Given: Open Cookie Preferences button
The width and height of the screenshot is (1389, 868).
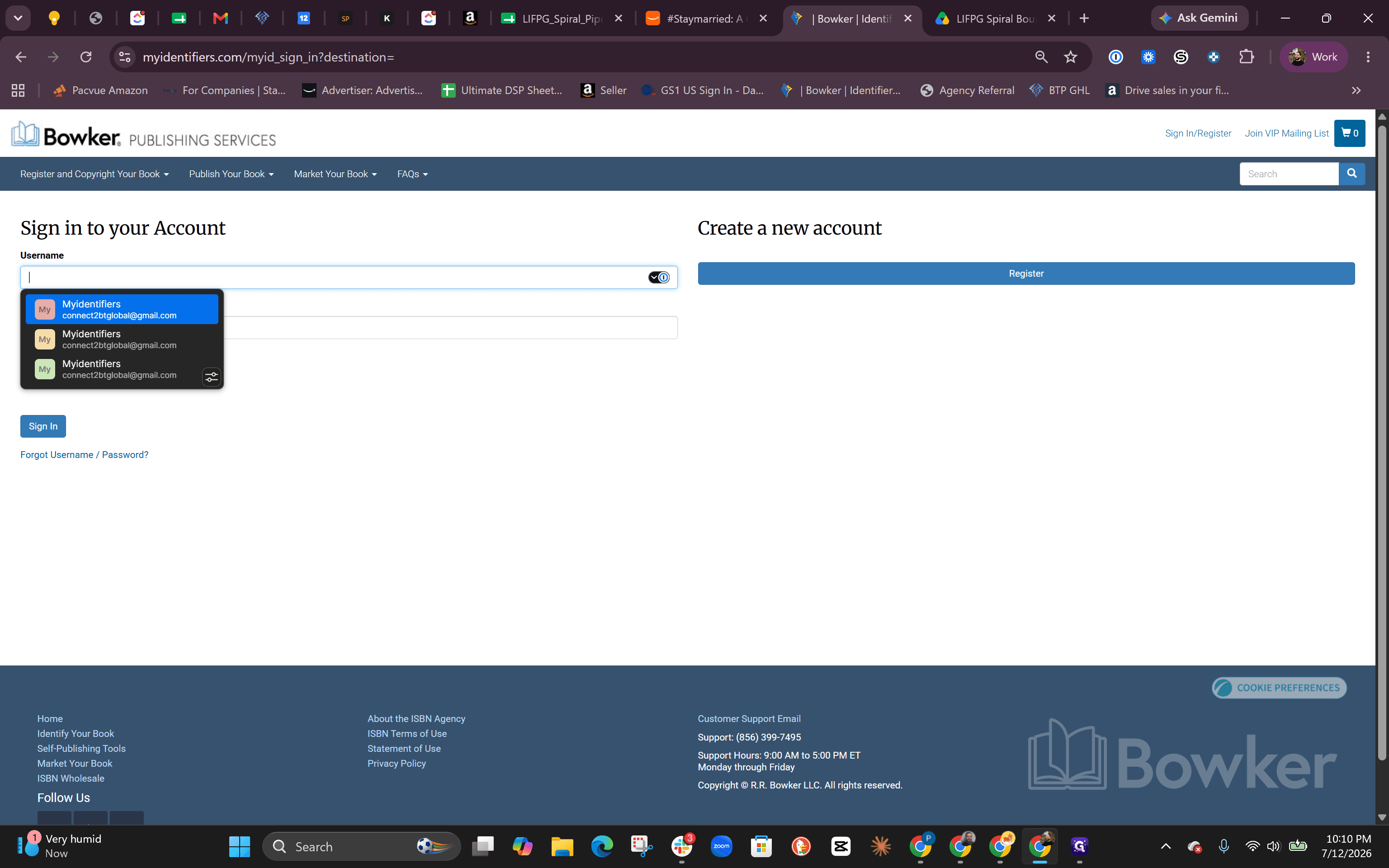Looking at the screenshot, I should pos(1279,688).
